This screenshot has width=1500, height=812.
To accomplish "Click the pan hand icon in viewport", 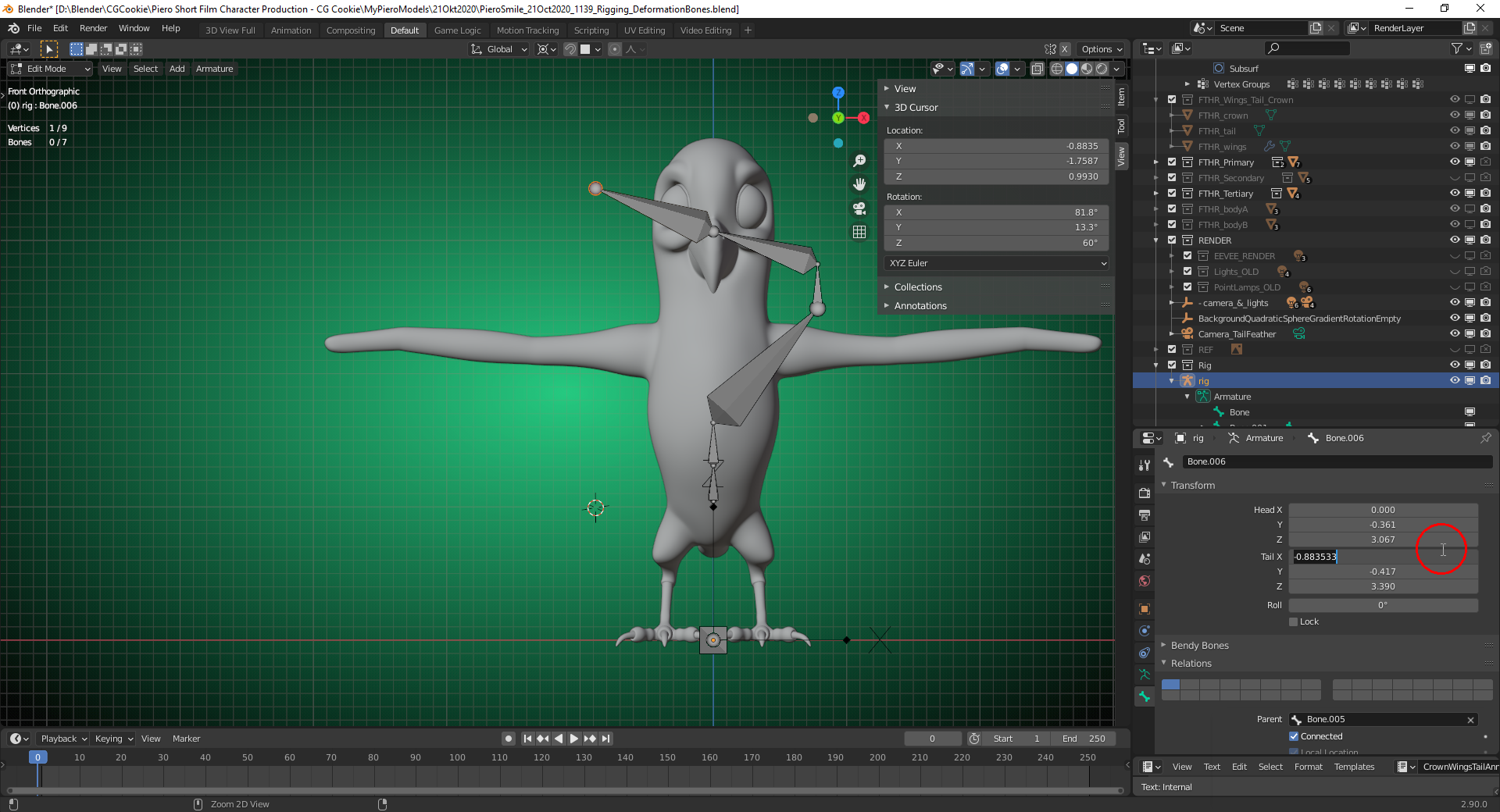I will pyautogui.click(x=859, y=184).
